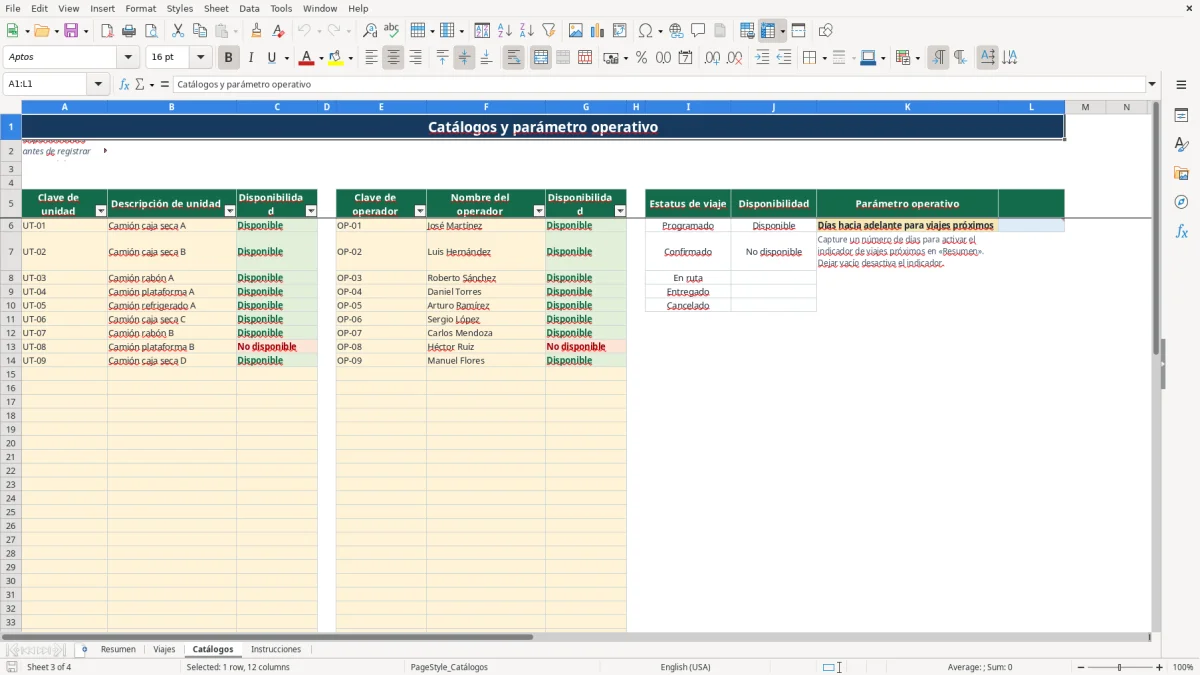Insert an image
The height and width of the screenshot is (675, 1200).
click(576, 31)
